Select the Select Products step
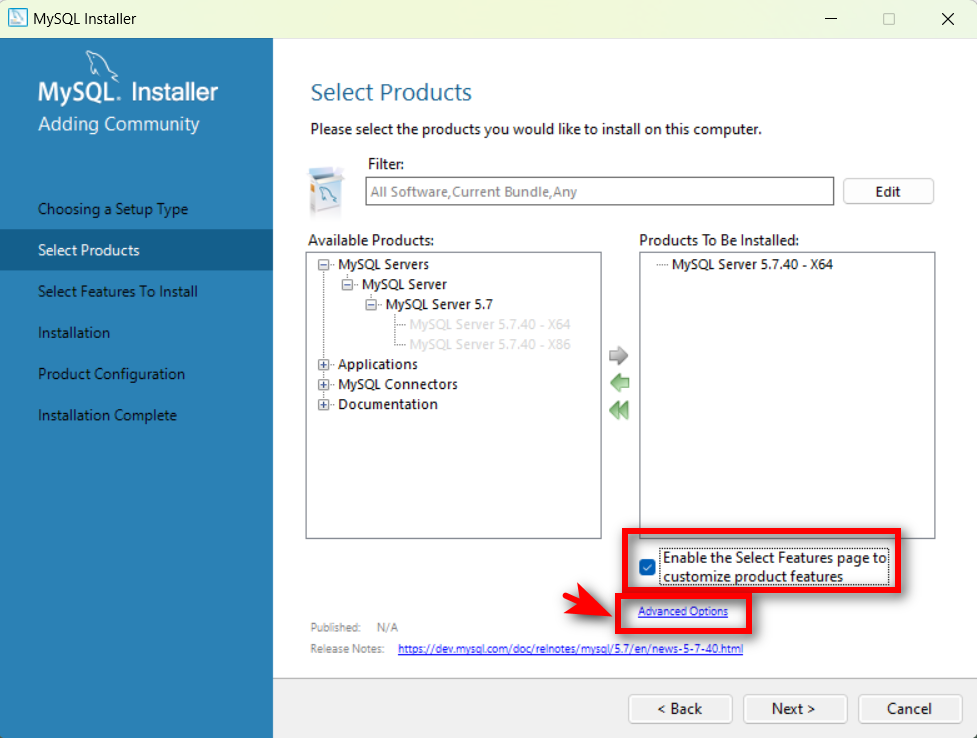This screenshot has height=738, width=977. click(x=136, y=250)
